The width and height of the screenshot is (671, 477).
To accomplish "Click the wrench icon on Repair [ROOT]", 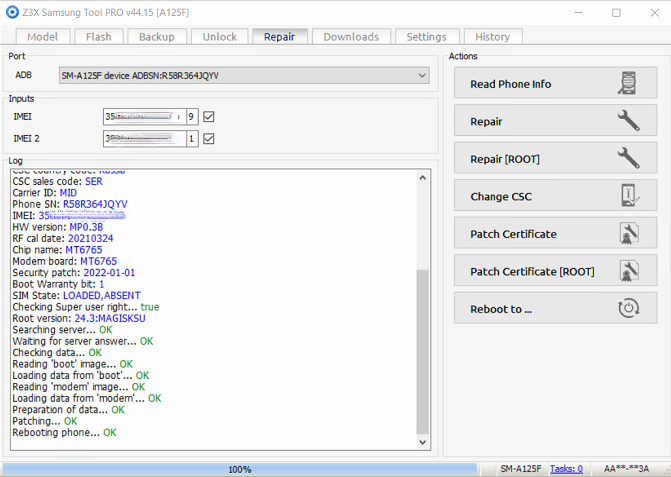I will pyautogui.click(x=628, y=159).
